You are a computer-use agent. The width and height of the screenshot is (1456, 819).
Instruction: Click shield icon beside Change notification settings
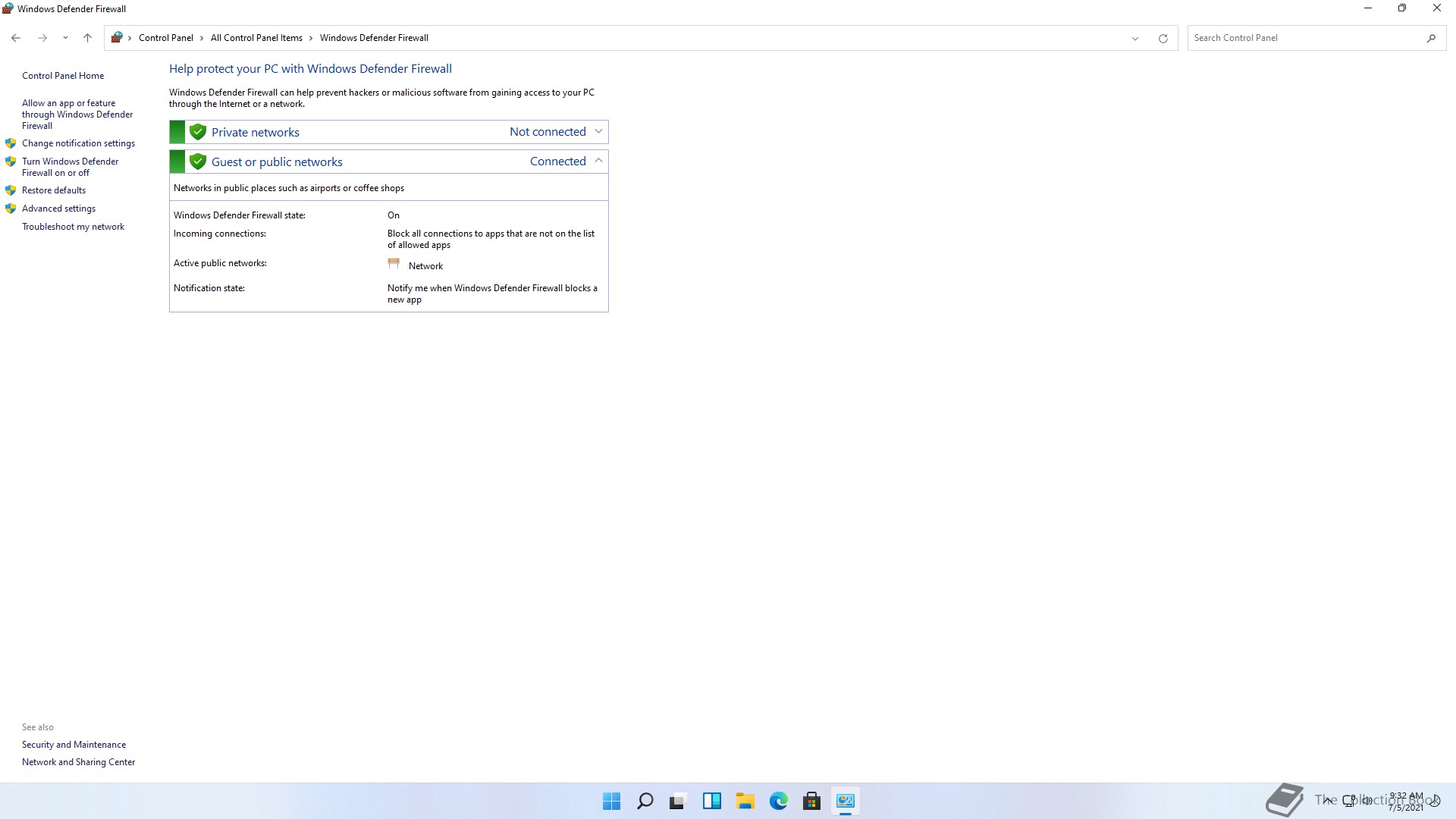point(11,143)
